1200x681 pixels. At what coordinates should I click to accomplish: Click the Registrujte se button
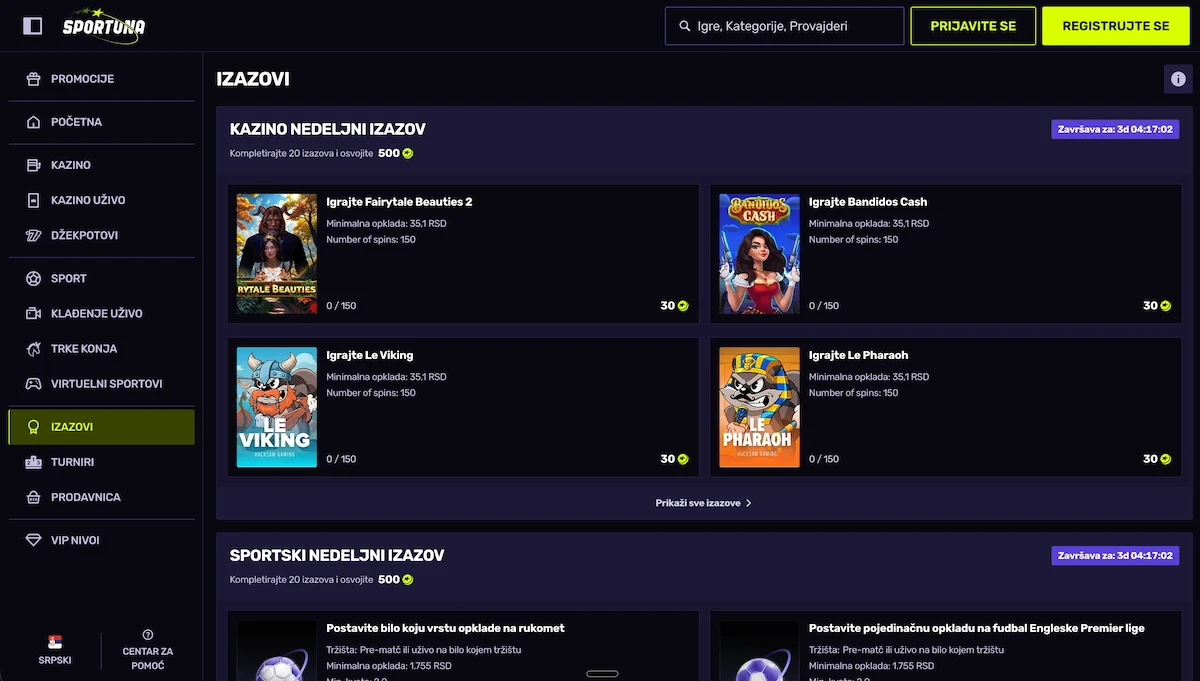coord(1116,26)
